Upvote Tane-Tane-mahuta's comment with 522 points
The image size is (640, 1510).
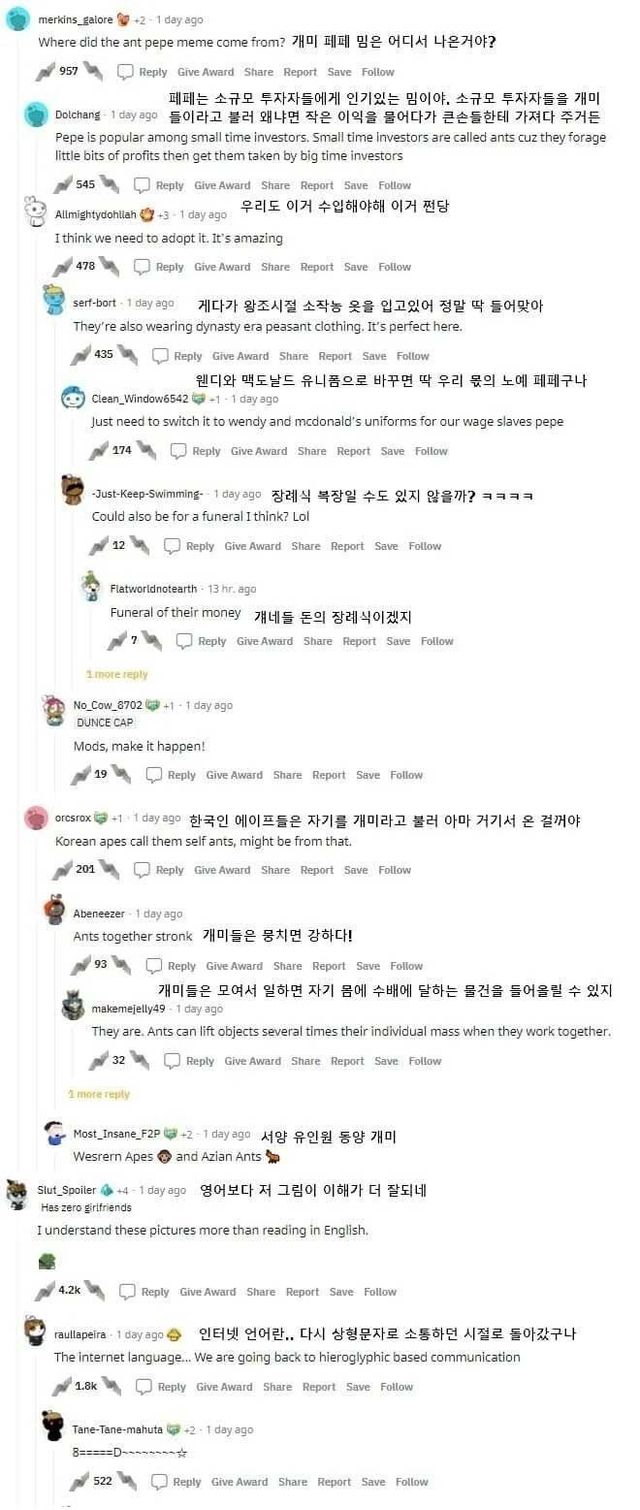click(x=80, y=1481)
